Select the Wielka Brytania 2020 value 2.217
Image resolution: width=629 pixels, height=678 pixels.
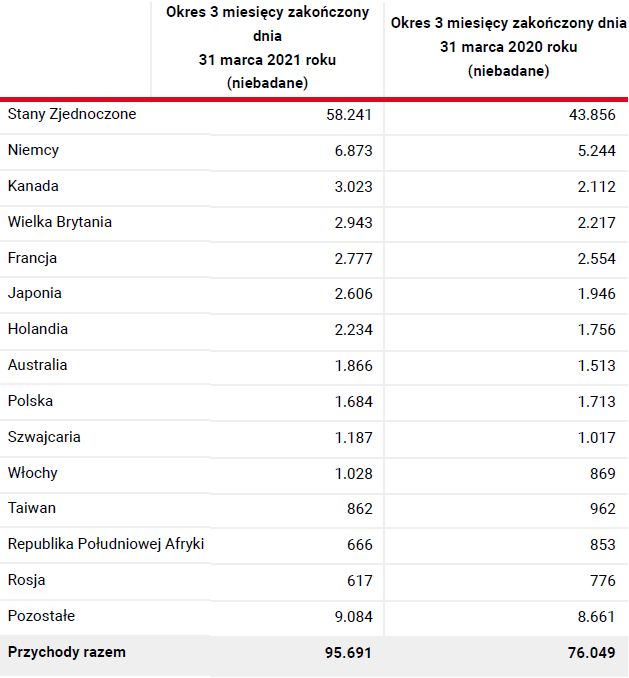pyautogui.click(x=595, y=222)
